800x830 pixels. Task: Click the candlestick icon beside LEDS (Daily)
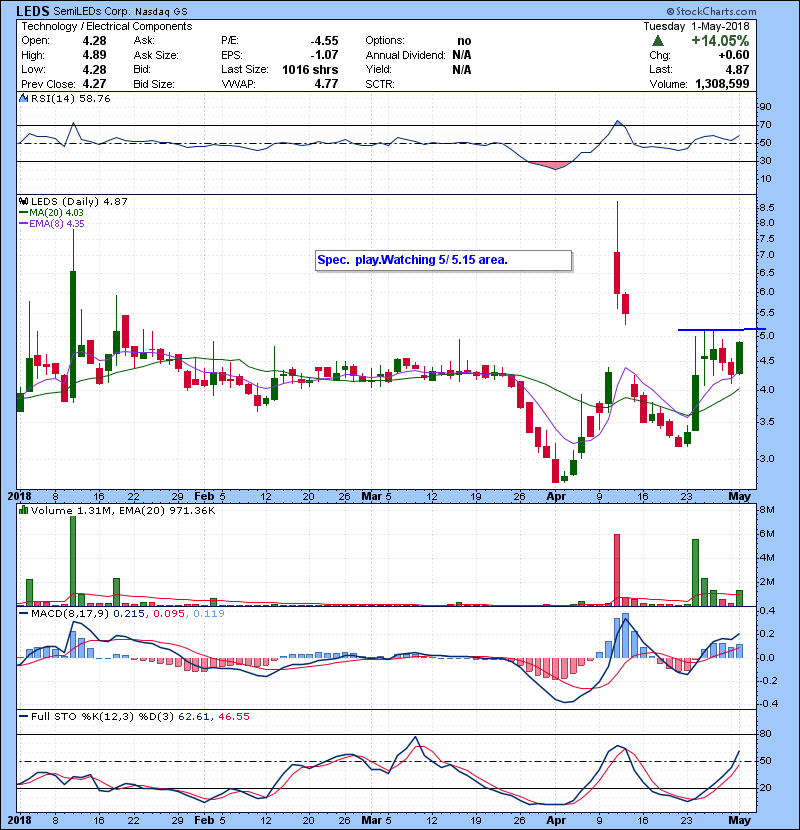tap(23, 201)
